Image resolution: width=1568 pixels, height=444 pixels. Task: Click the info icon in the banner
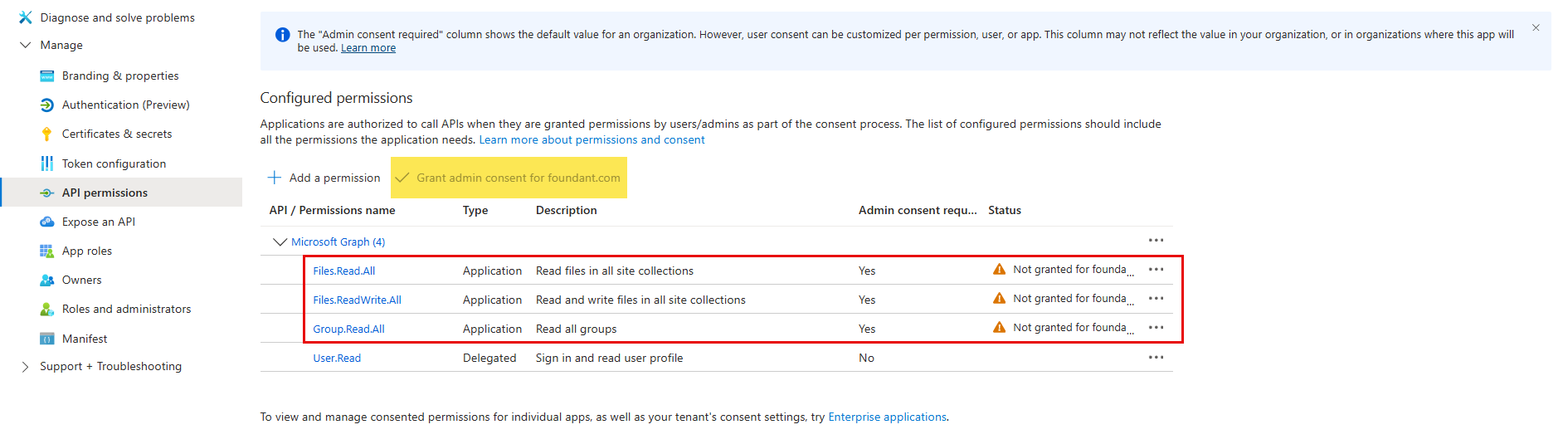[x=282, y=35]
